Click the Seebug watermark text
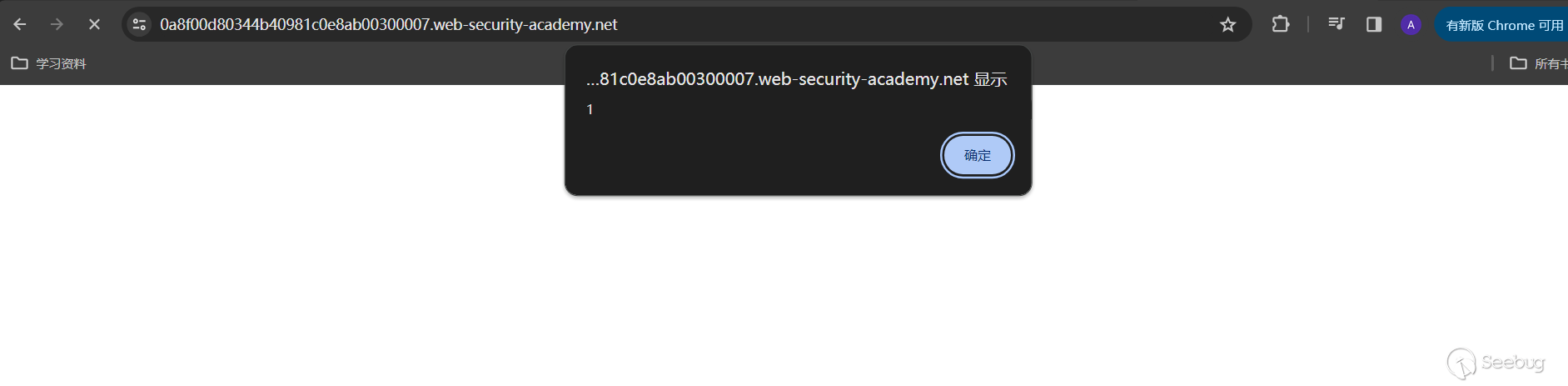1568x386 pixels. pos(1512,362)
